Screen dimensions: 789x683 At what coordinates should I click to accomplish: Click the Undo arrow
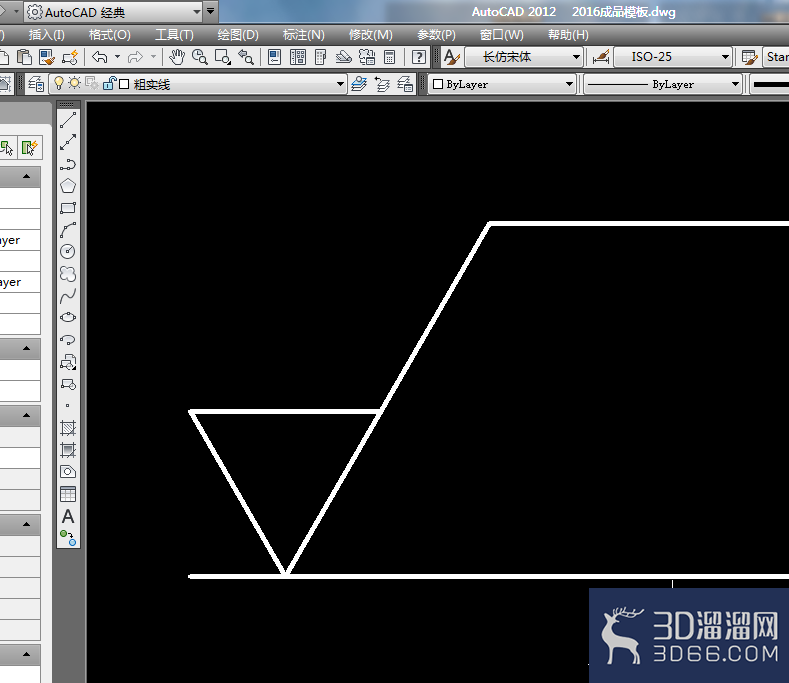(100, 57)
